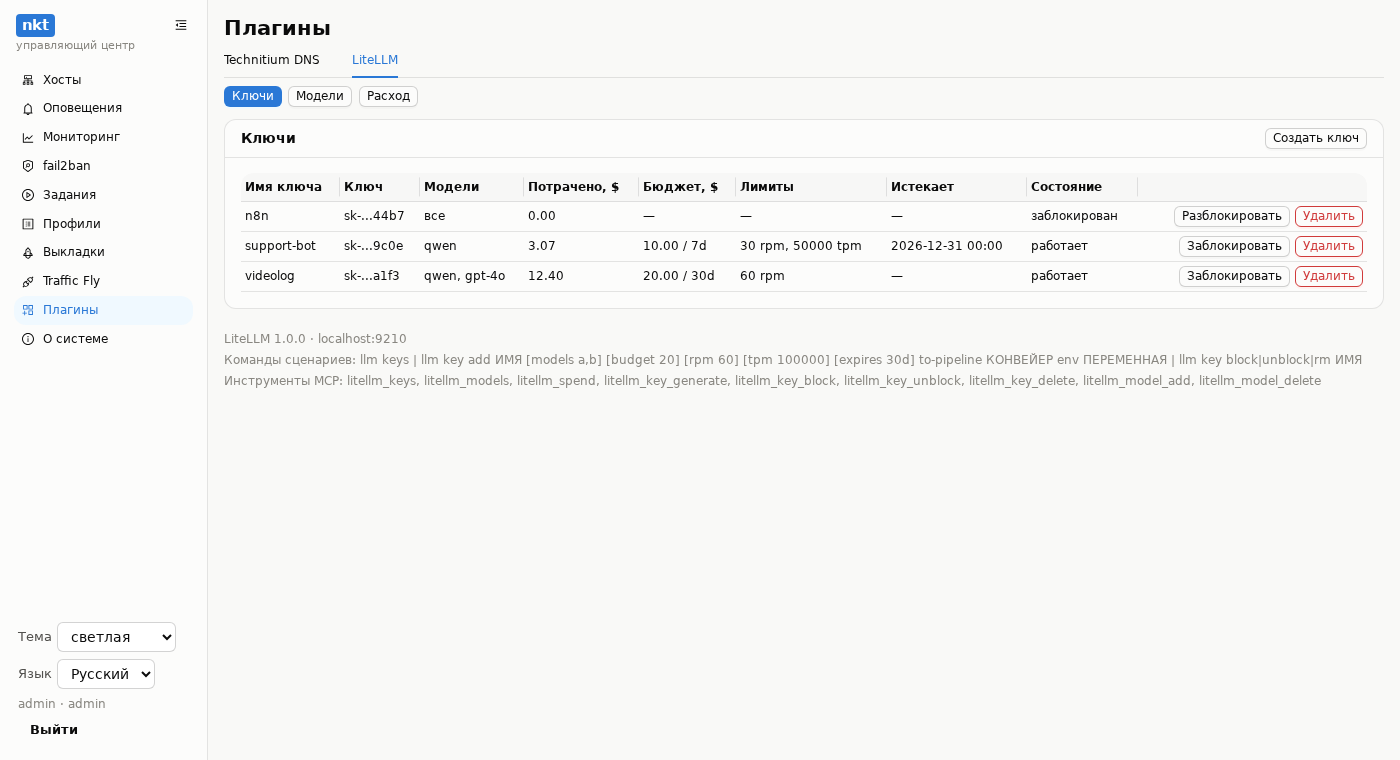Click the Оповещения bell icon
Viewport: 1400px width, 760px height.
coord(28,108)
